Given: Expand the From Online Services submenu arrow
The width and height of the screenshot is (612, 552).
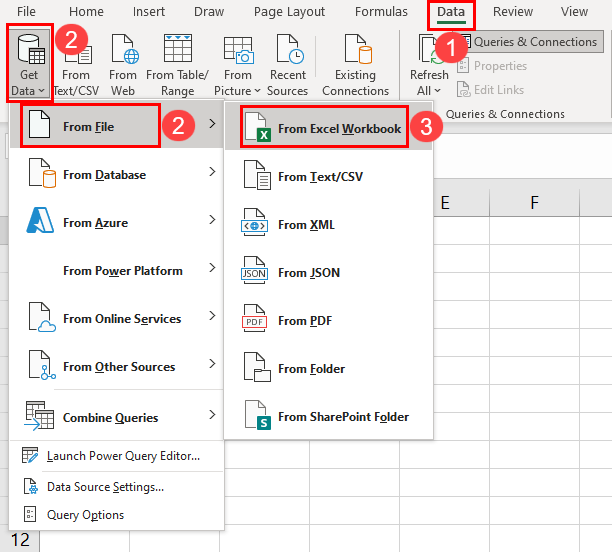Looking at the screenshot, I should click(212, 315).
